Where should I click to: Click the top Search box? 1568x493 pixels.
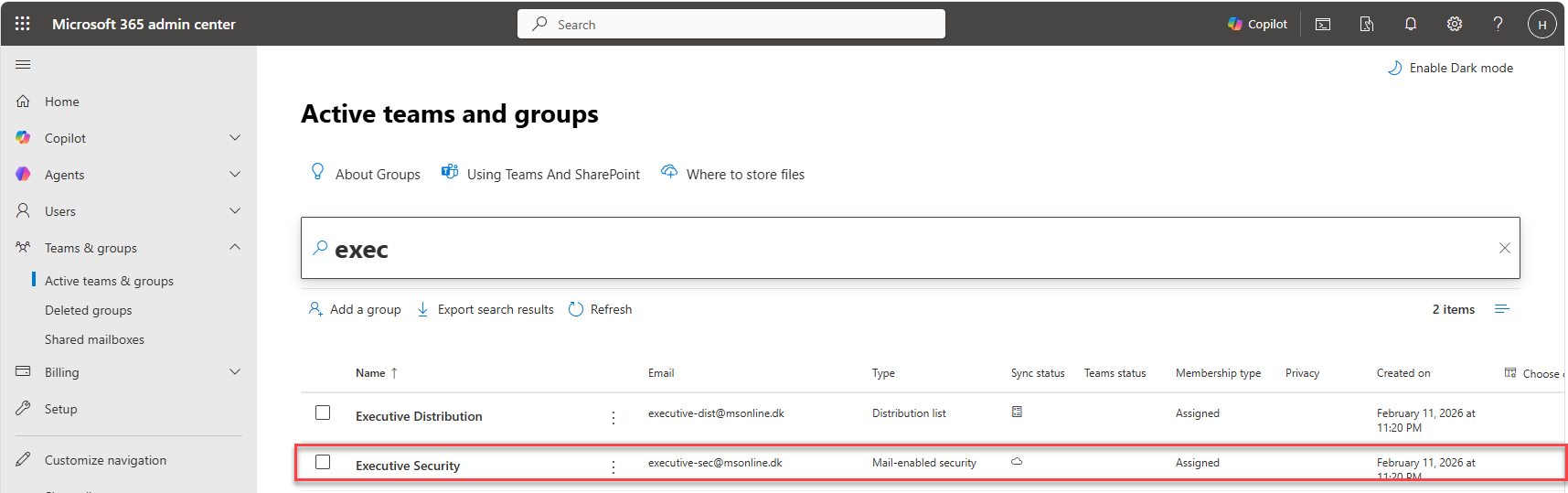731,24
